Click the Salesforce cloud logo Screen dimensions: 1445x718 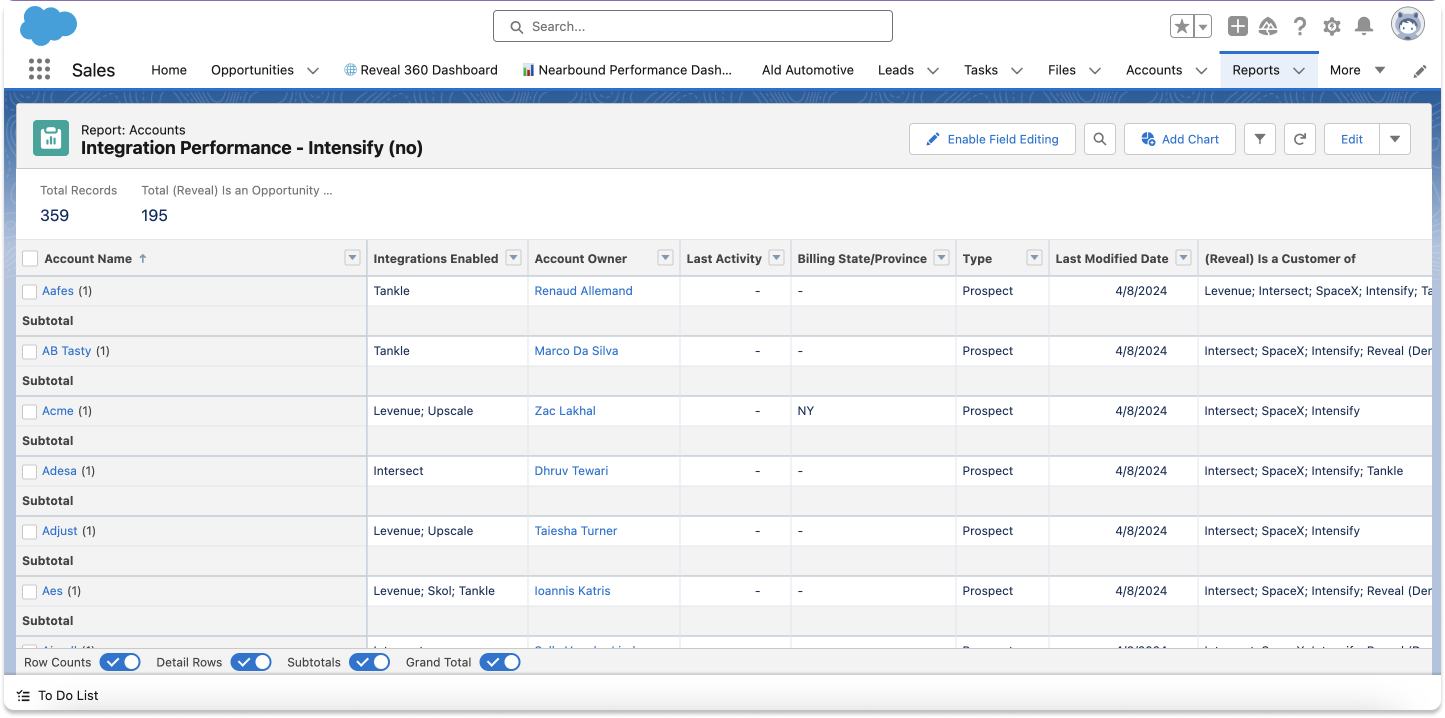pyautogui.click(x=48, y=25)
